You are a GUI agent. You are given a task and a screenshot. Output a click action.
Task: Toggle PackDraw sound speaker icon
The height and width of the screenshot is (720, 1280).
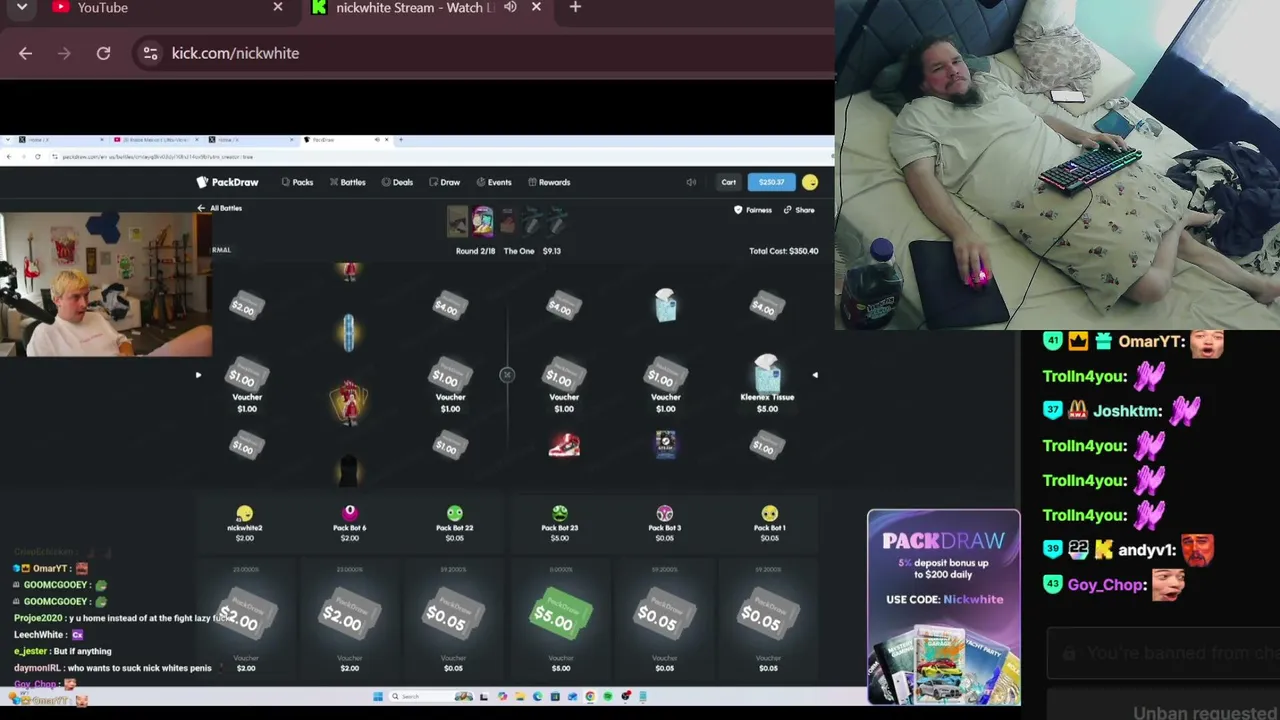pyautogui.click(x=691, y=182)
